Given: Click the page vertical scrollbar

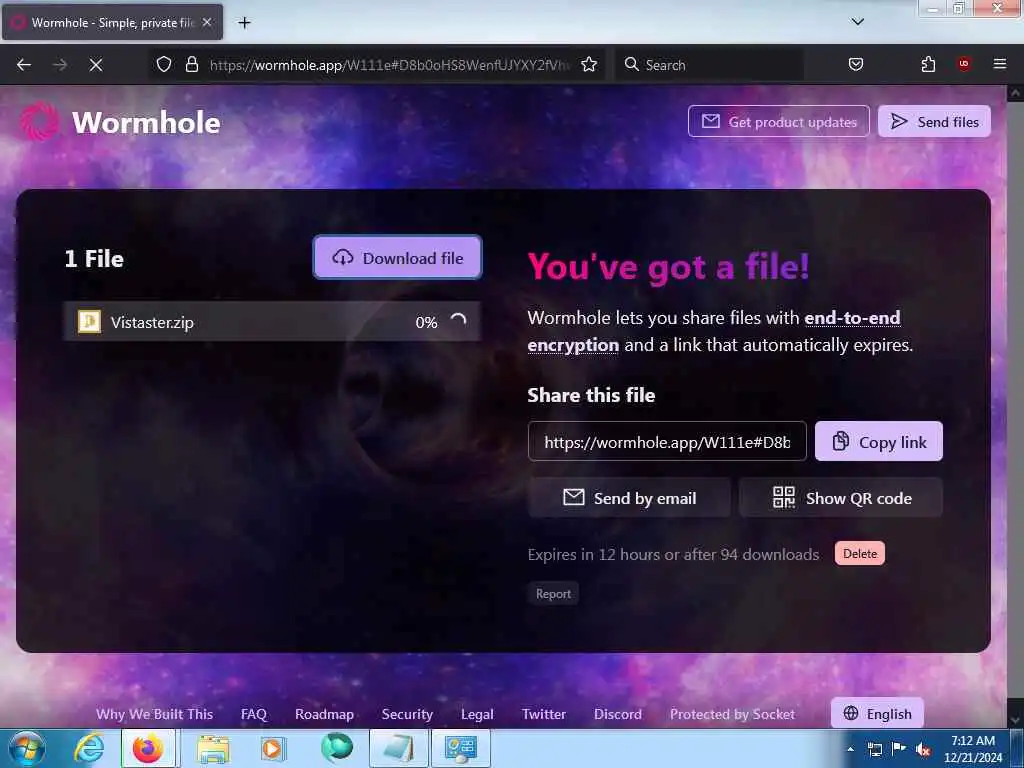Looking at the screenshot, I should pyautogui.click(x=1014, y=406).
